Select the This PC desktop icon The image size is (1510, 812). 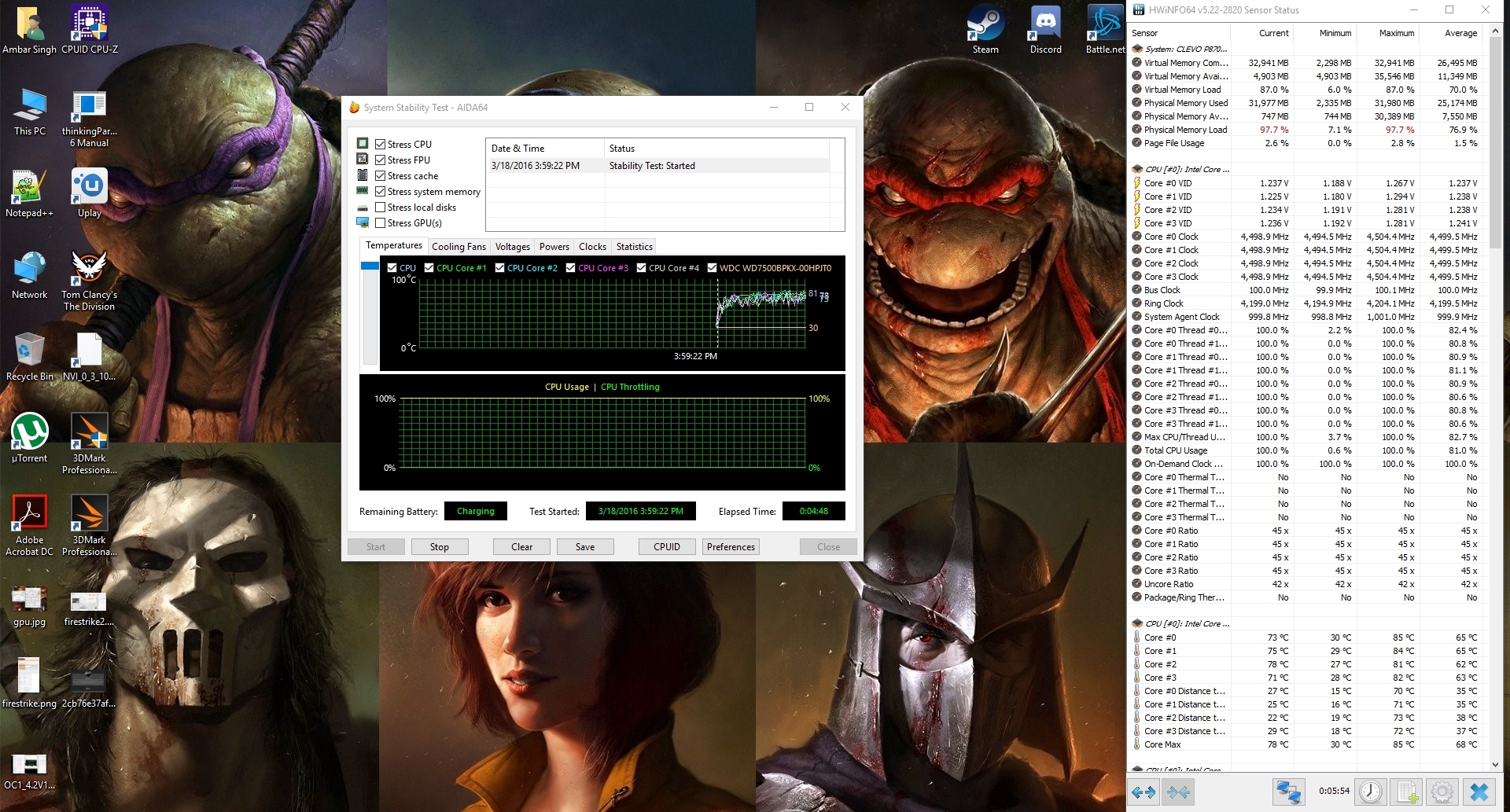tap(29, 112)
